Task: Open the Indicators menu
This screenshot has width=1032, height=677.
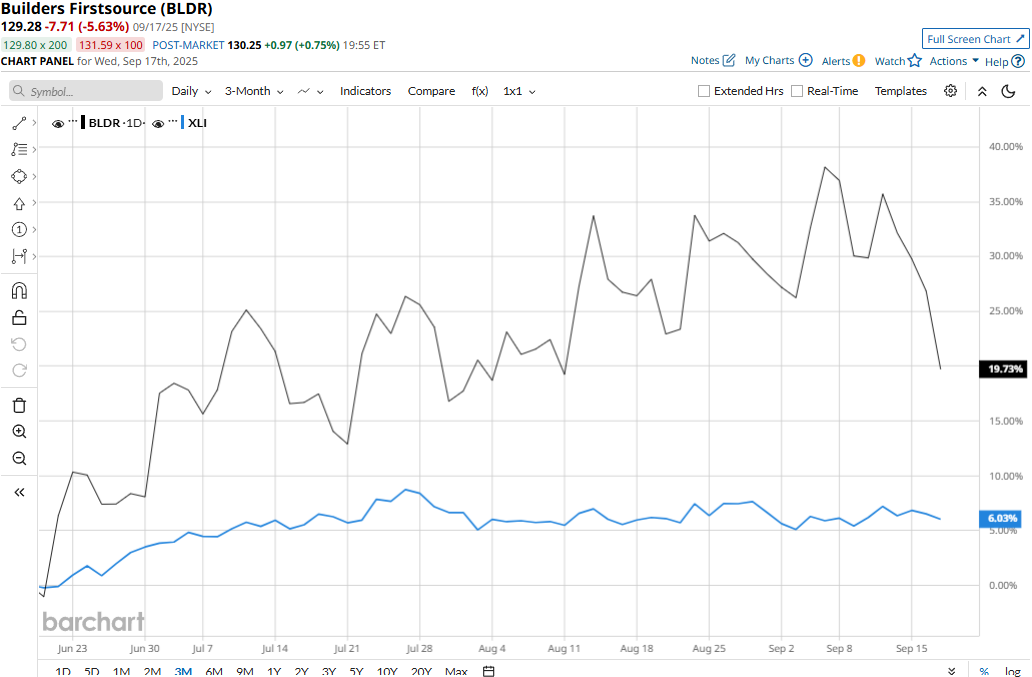Action: tap(365, 91)
